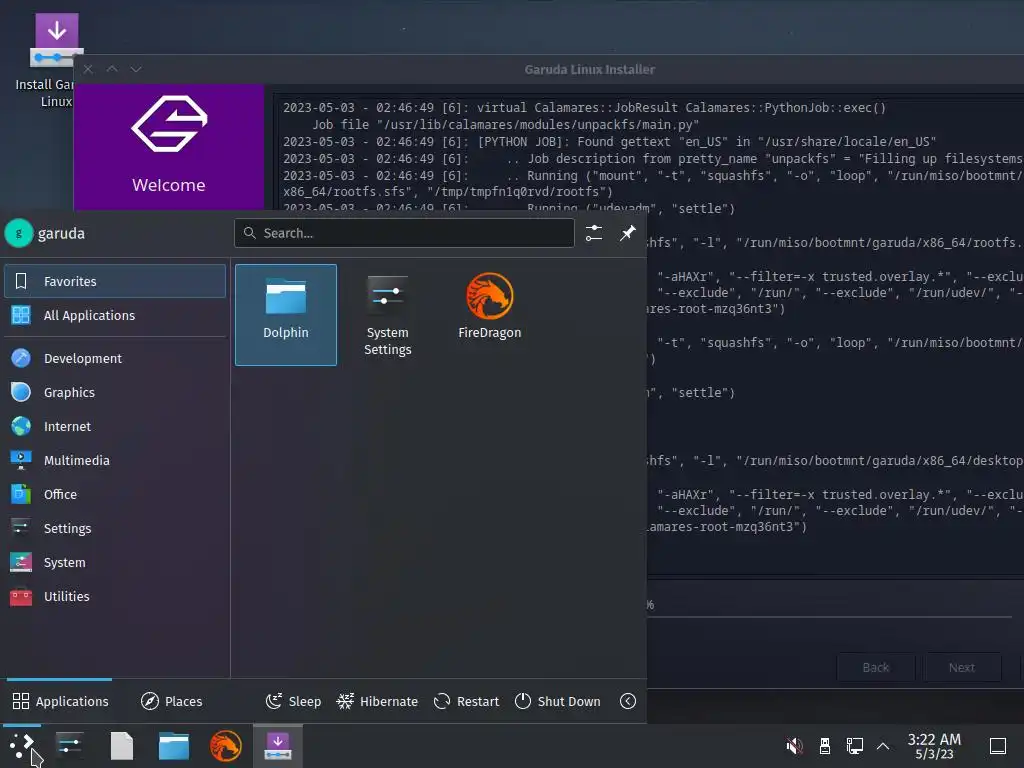Click the Sleep button
This screenshot has width=1024, height=768.
[x=293, y=701]
